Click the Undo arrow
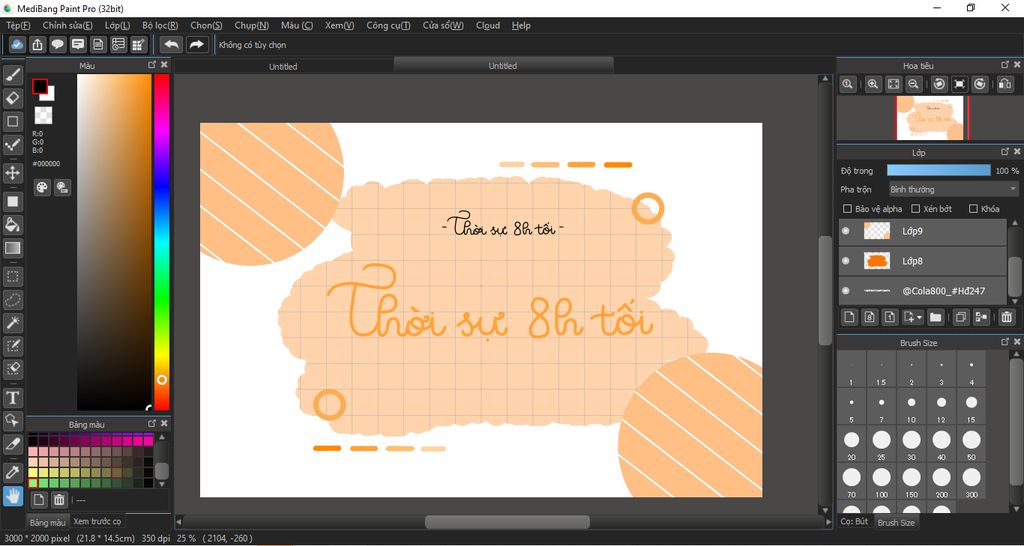This screenshot has width=1024, height=546. coord(171,44)
